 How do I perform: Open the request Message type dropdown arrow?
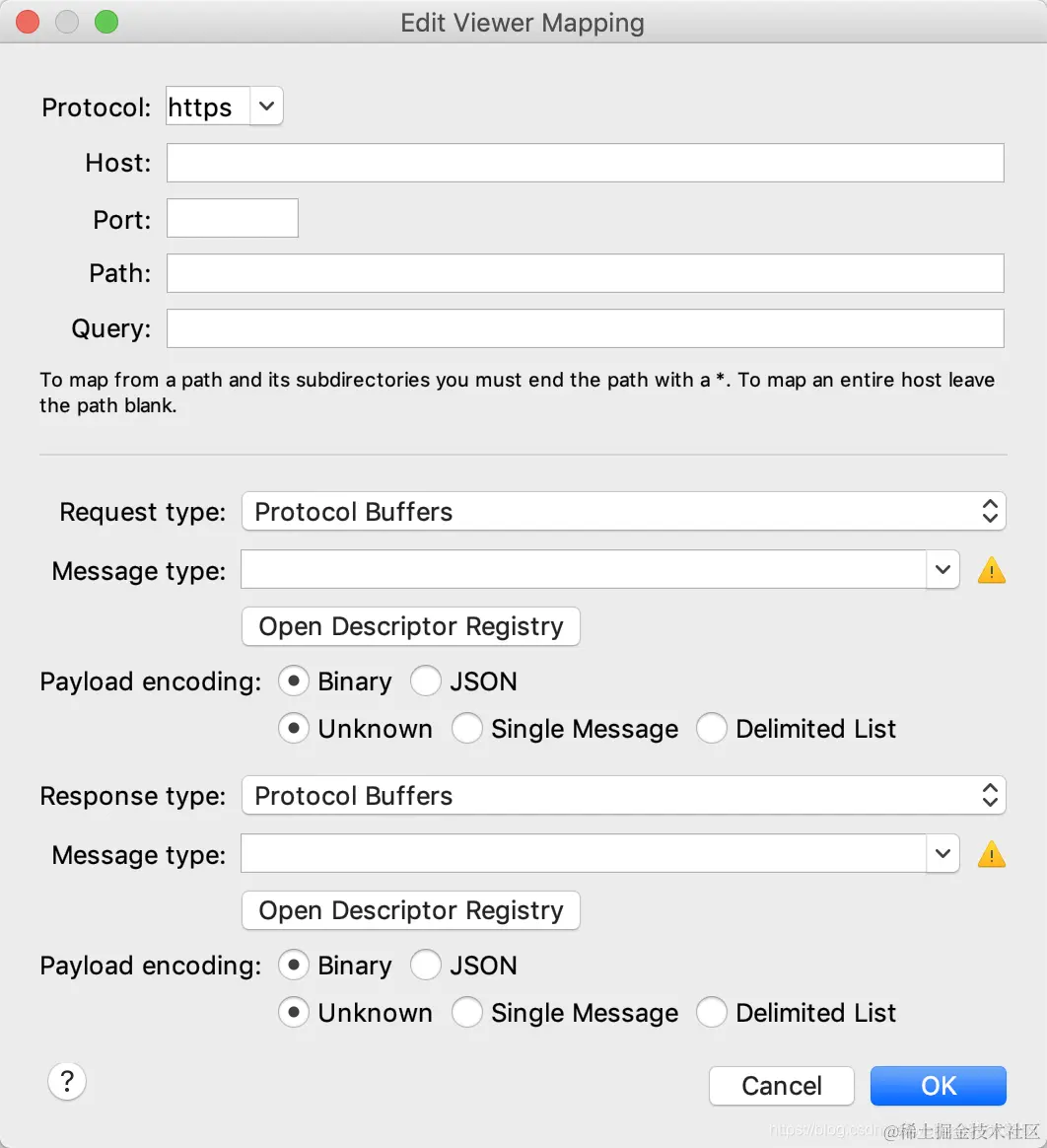click(943, 569)
